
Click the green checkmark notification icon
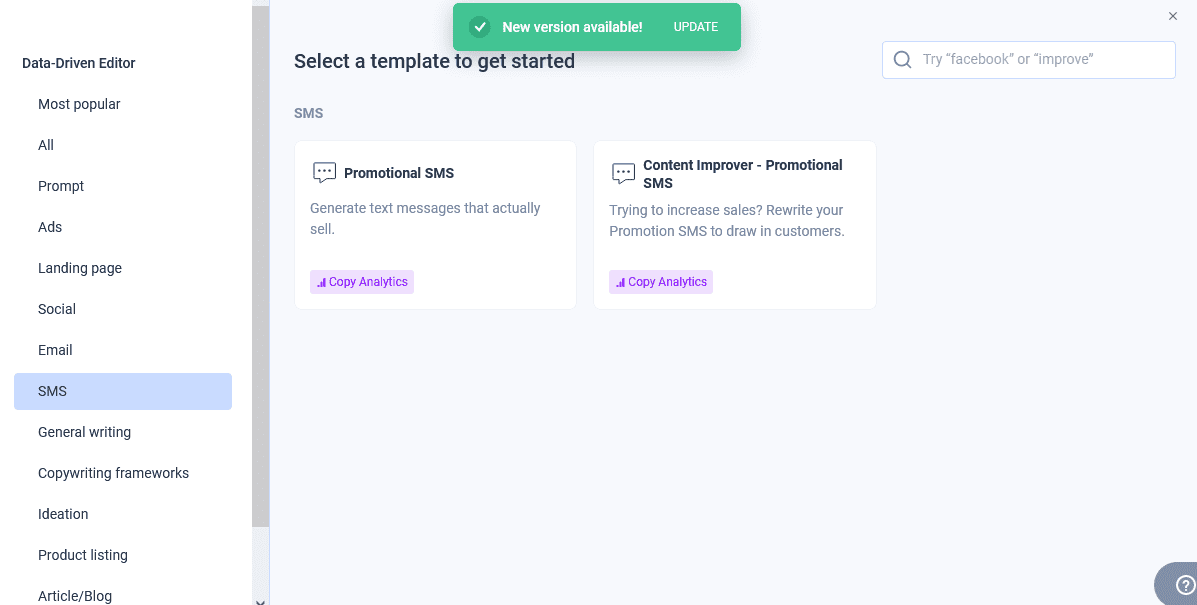click(x=480, y=27)
